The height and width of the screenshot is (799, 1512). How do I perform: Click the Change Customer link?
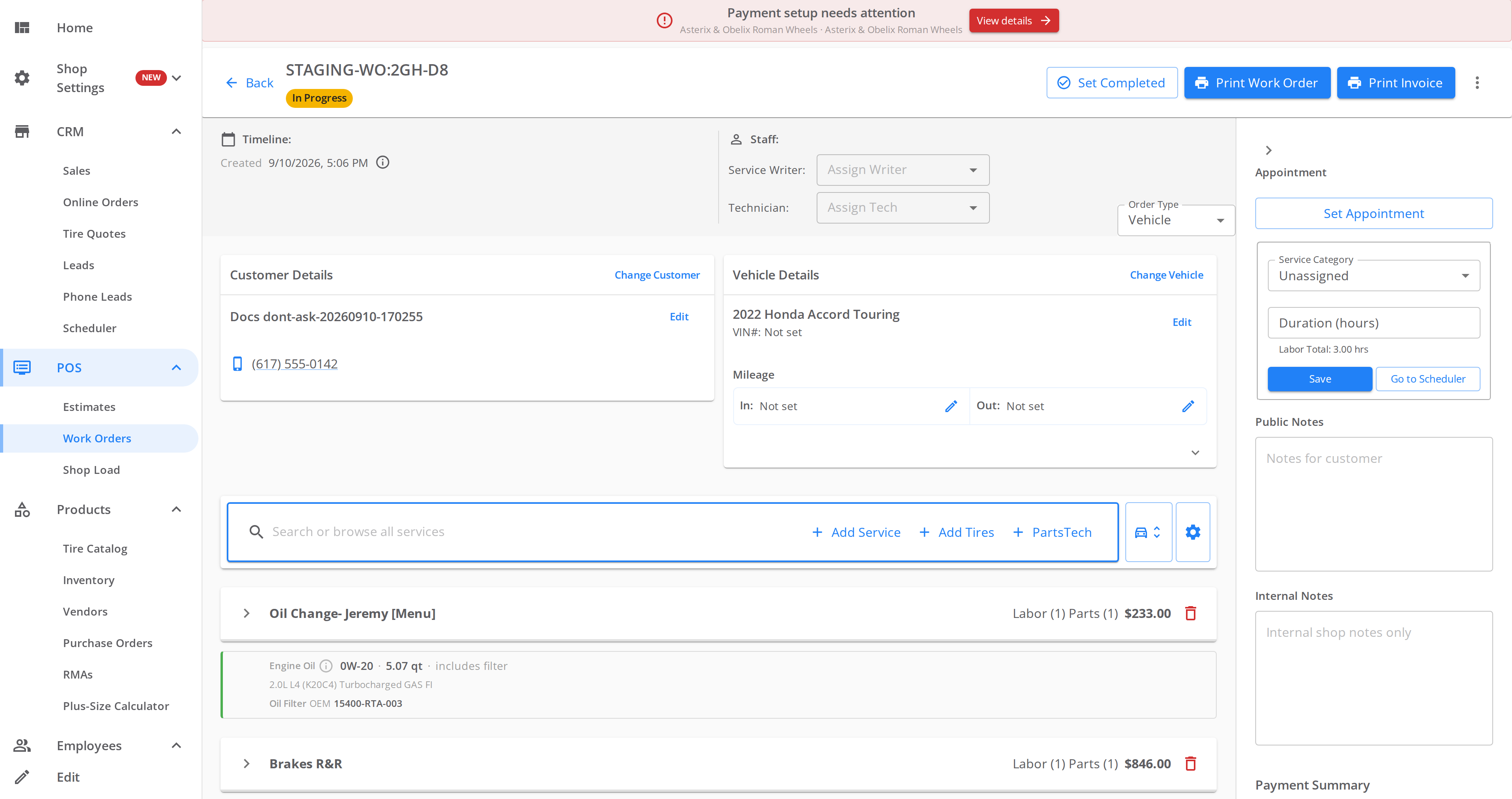tap(657, 275)
